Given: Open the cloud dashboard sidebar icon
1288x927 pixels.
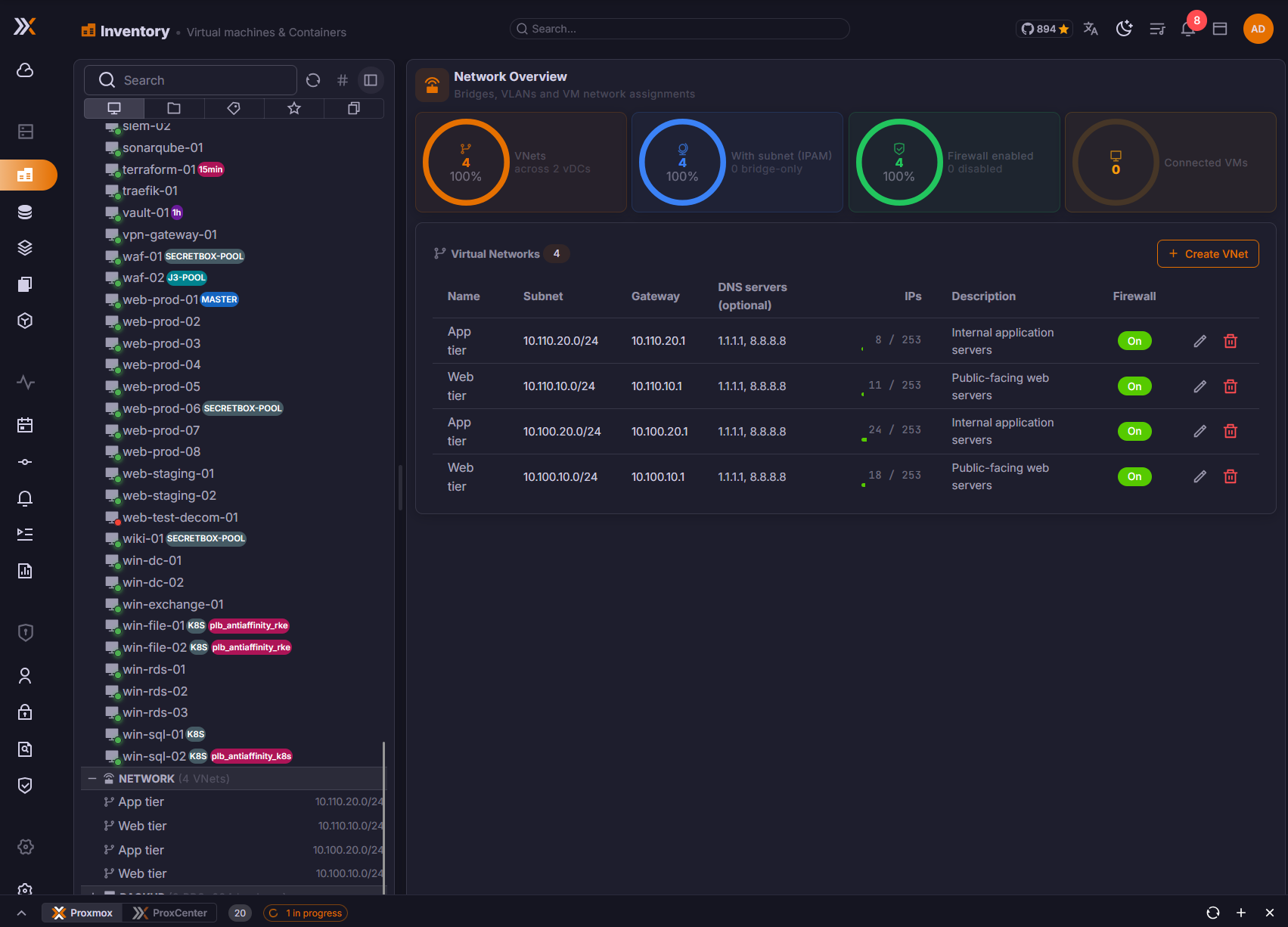Looking at the screenshot, I should pyautogui.click(x=25, y=70).
